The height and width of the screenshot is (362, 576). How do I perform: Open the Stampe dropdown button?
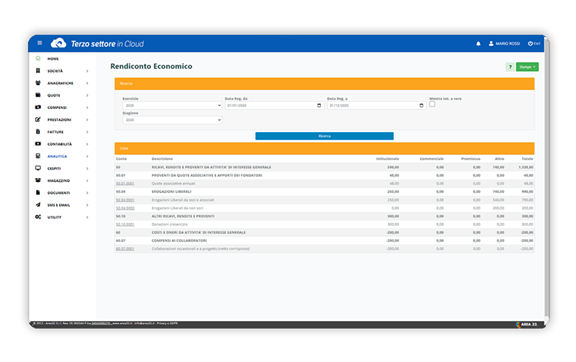527,67
